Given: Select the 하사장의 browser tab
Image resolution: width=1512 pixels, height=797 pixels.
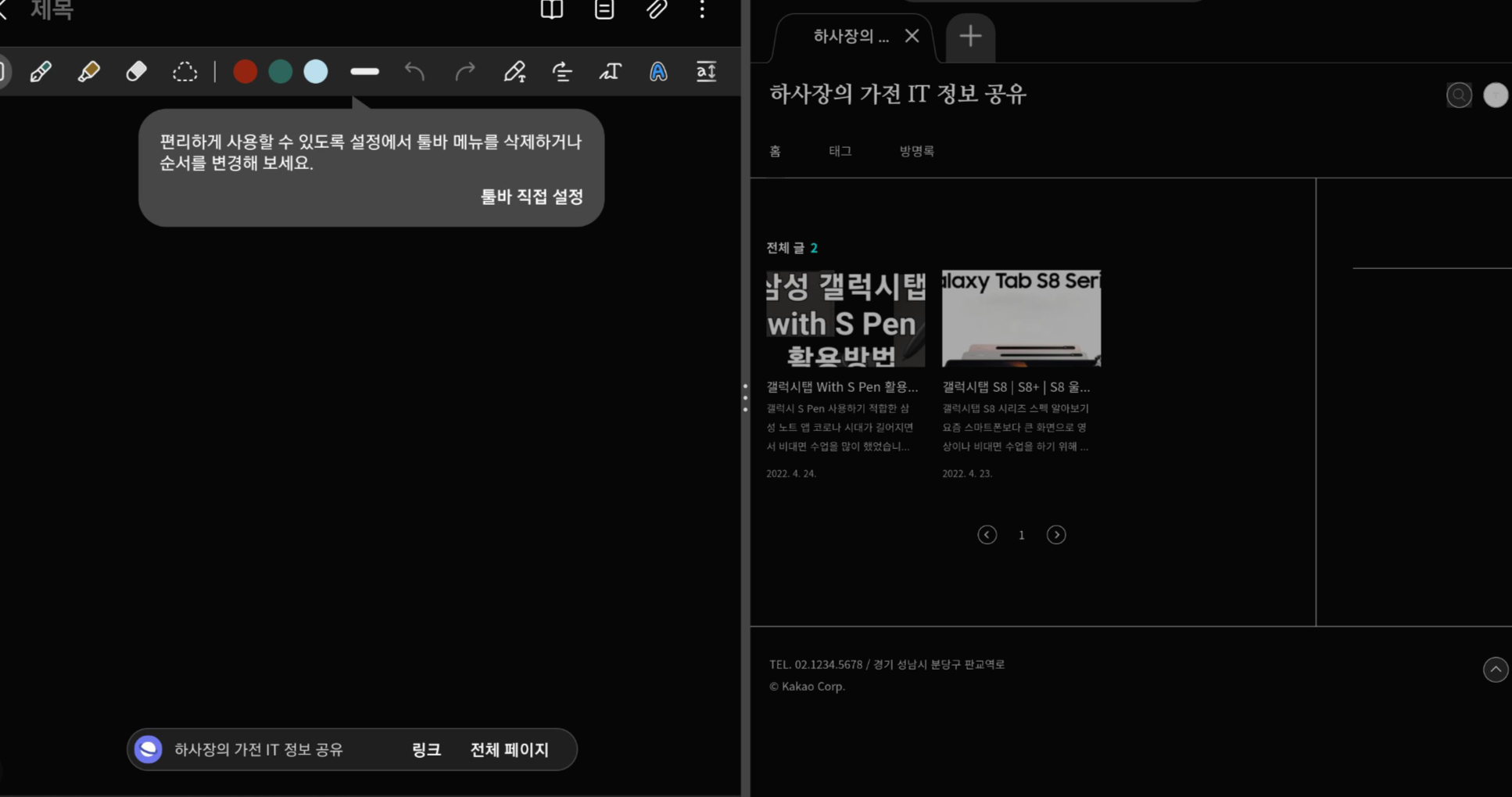Looking at the screenshot, I should tap(851, 36).
